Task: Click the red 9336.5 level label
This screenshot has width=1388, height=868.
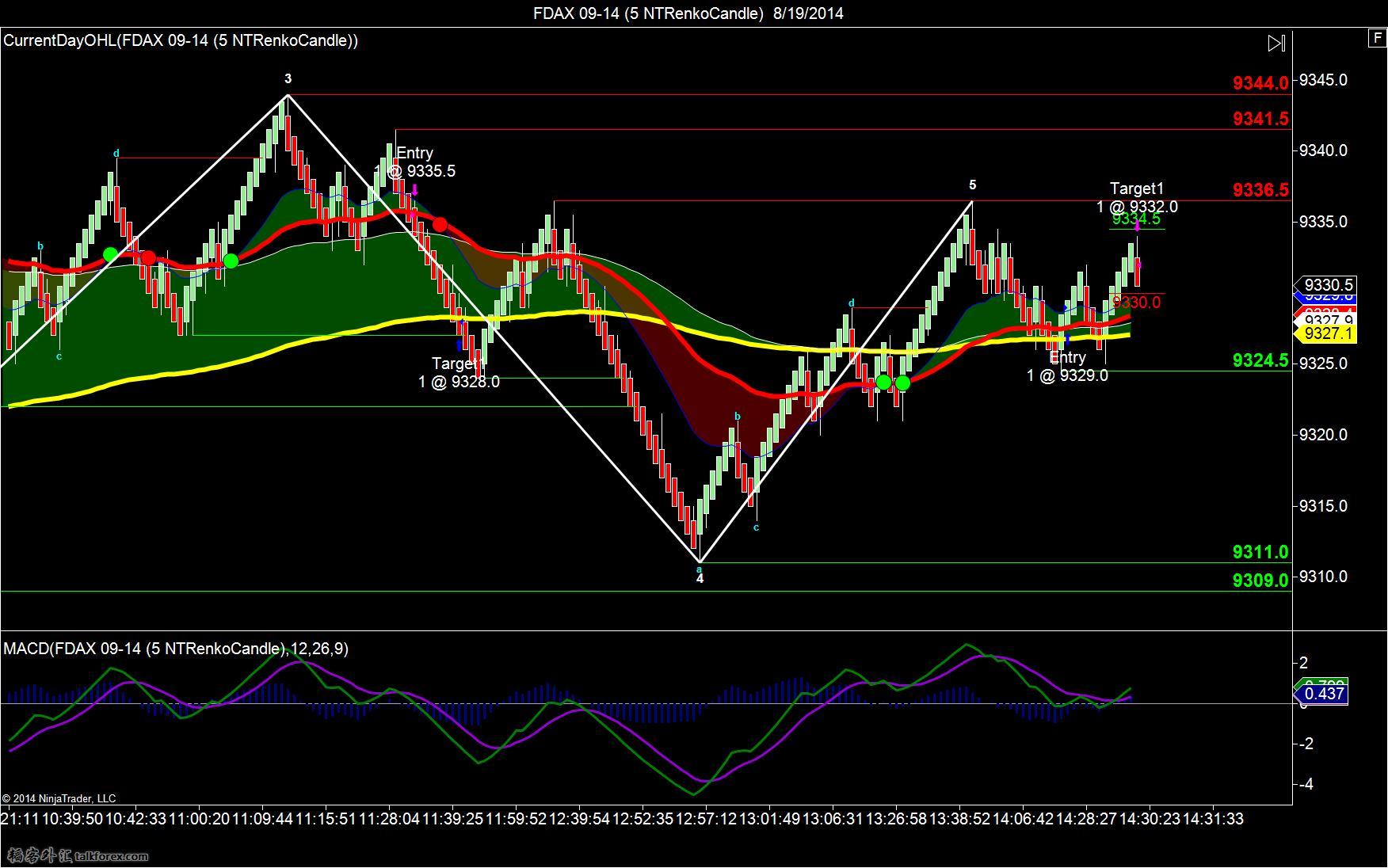Action: pos(1260,190)
